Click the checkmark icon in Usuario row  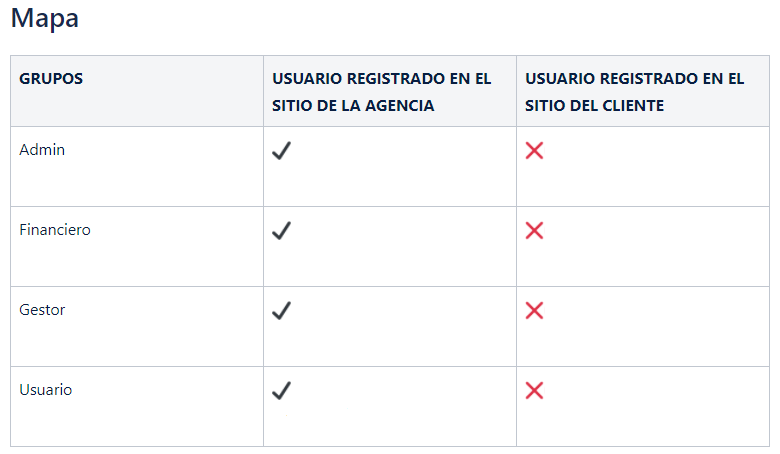(282, 391)
